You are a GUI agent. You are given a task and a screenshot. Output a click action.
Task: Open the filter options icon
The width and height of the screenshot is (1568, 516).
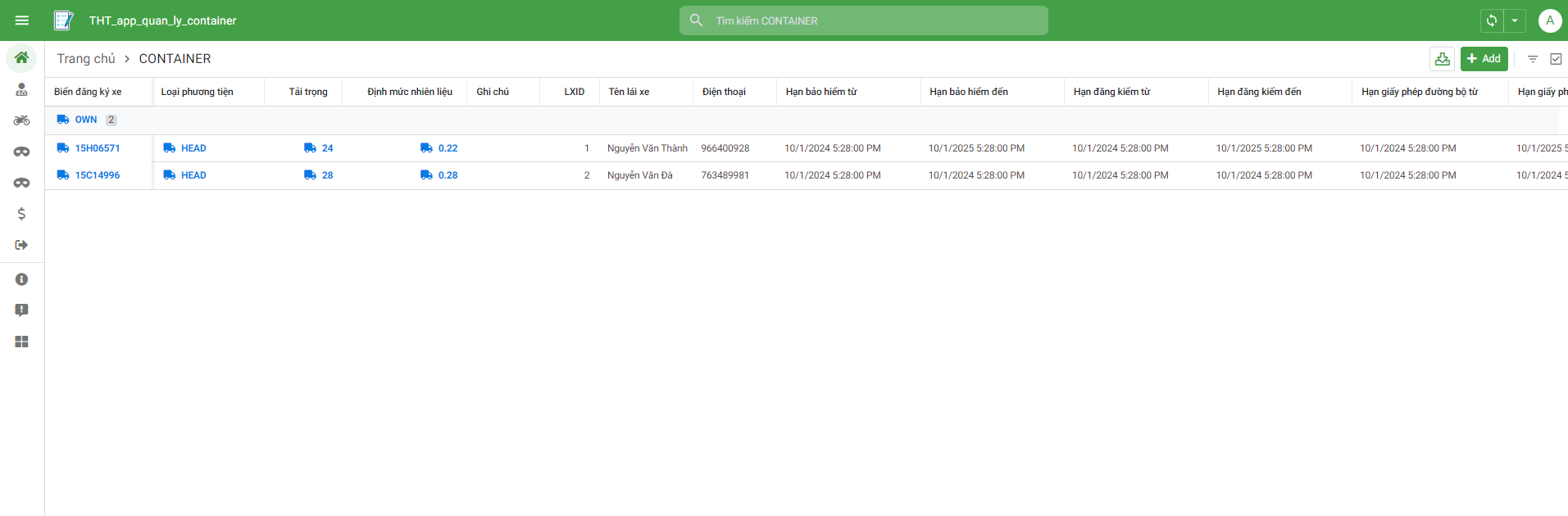(1532, 59)
